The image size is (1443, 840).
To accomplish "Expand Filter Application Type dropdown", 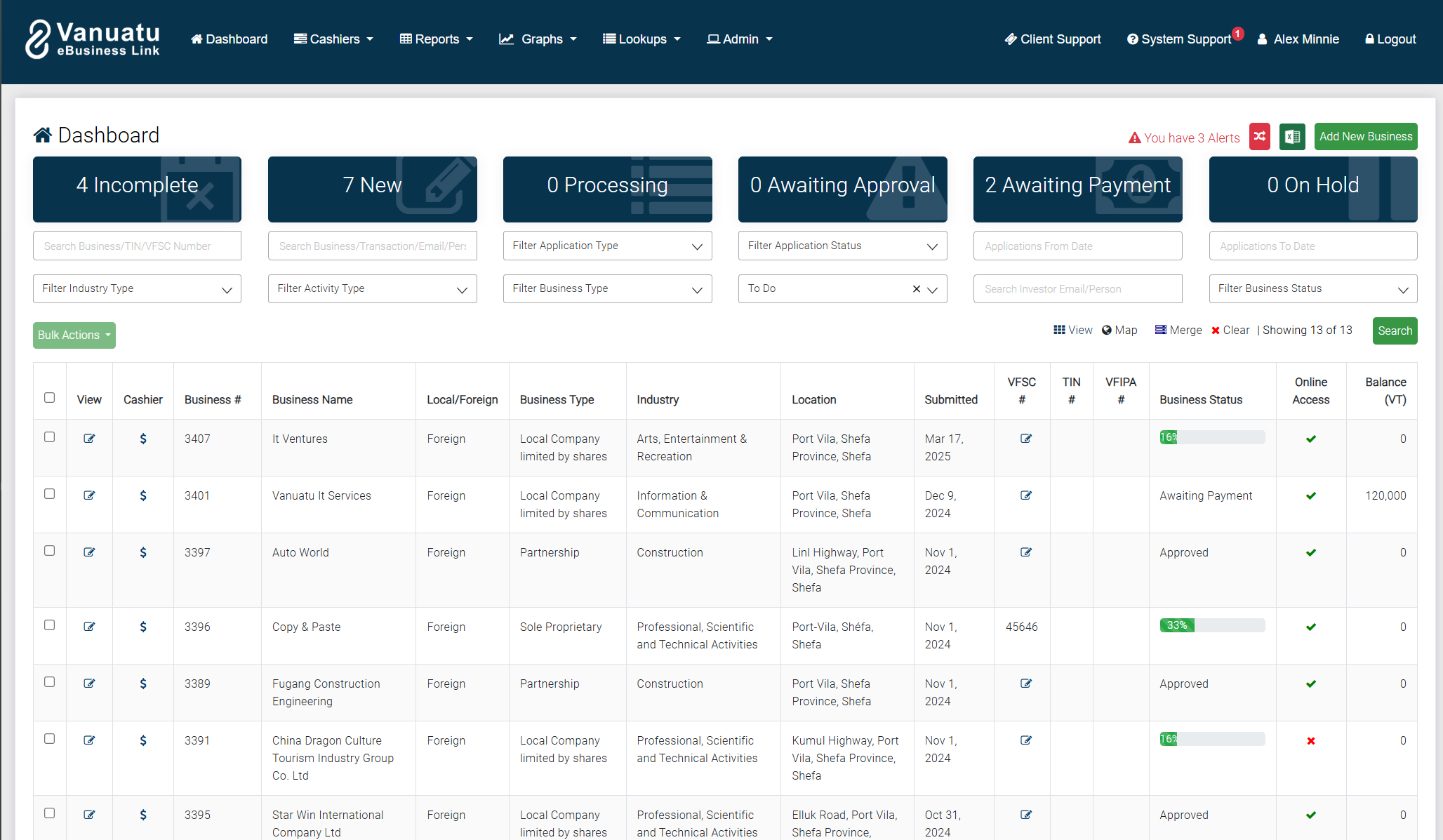I will [607, 246].
